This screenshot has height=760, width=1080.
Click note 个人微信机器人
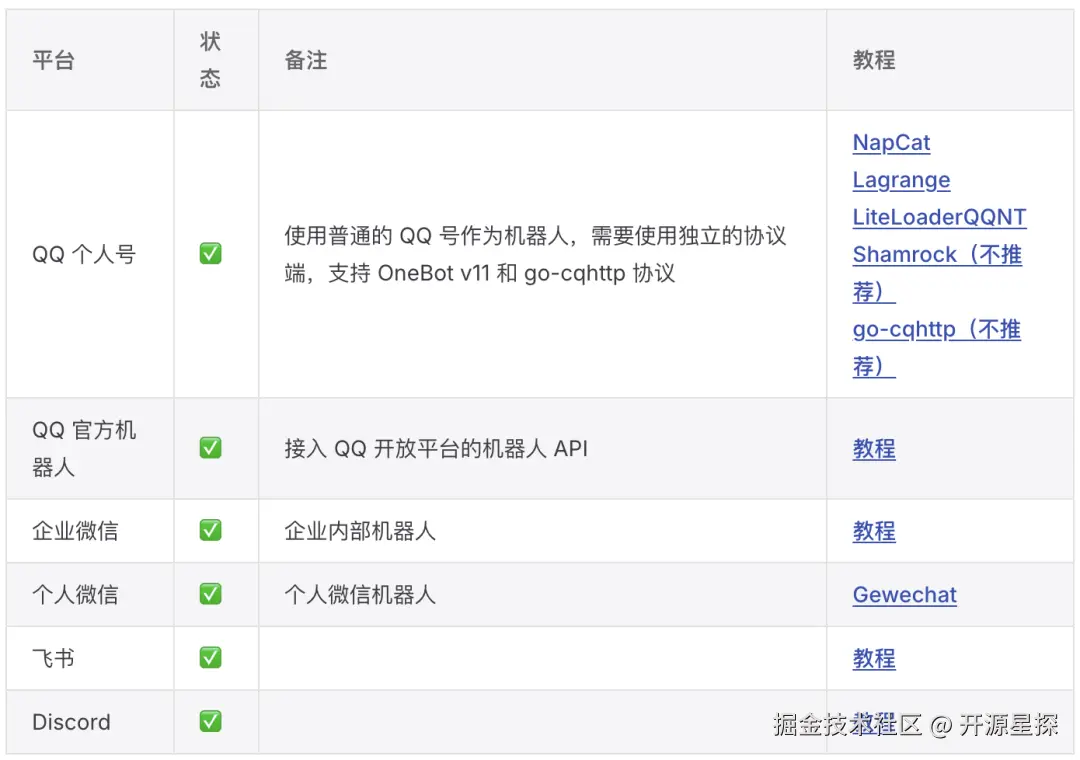pyautogui.click(x=360, y=595)
